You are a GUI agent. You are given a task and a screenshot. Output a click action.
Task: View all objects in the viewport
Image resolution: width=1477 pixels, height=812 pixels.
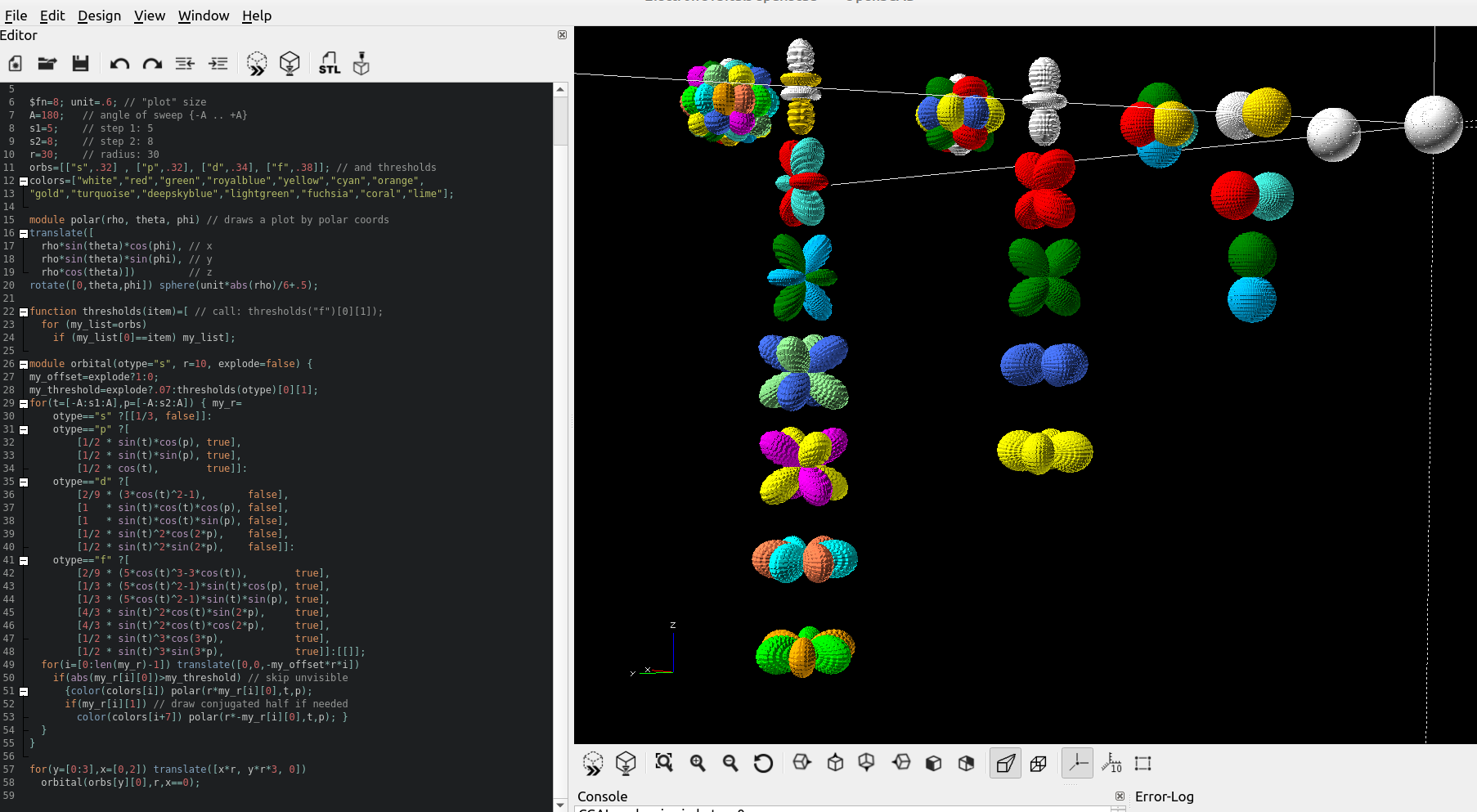coord(664,763)
